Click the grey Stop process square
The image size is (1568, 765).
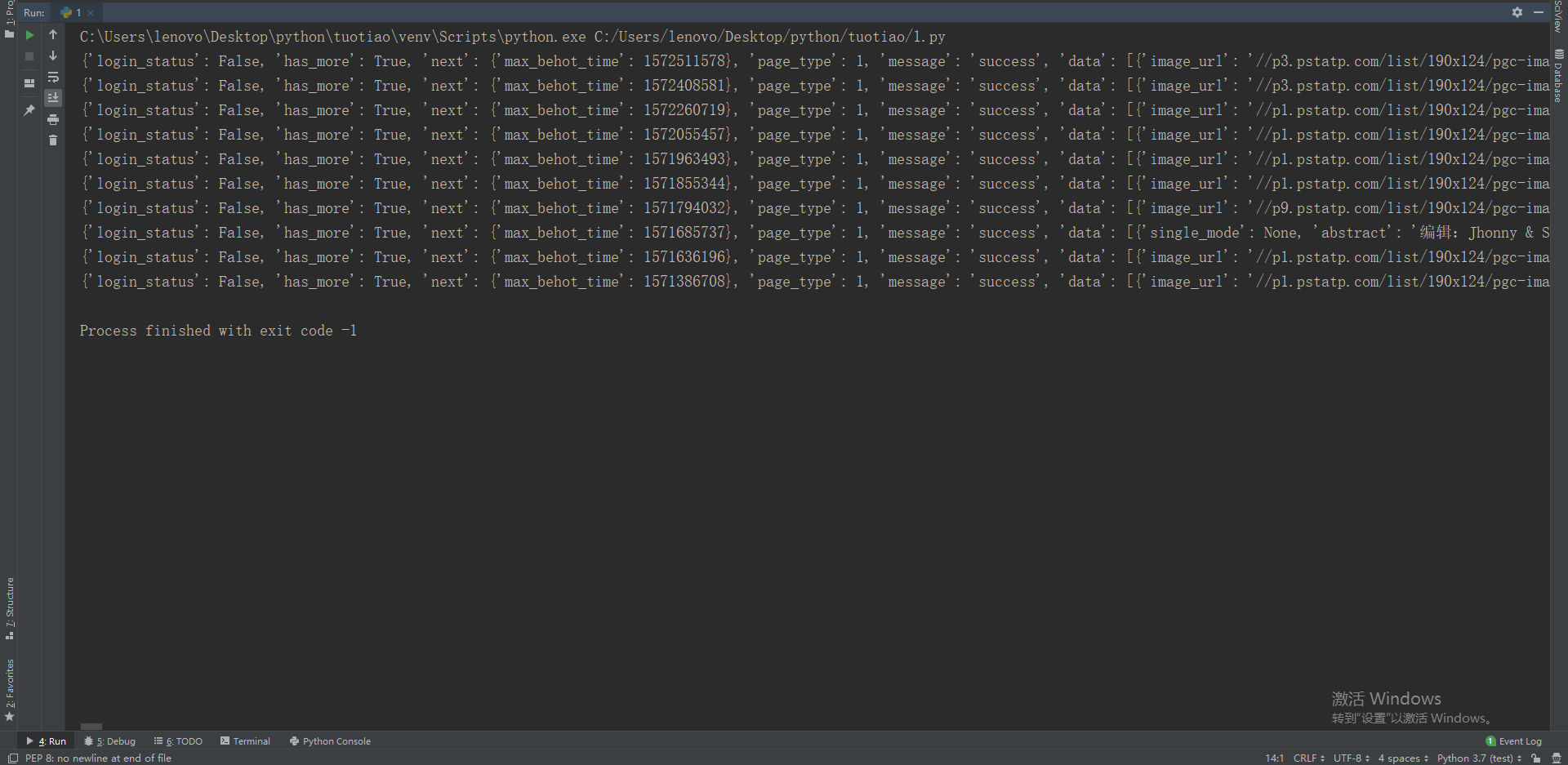[29, 56]
